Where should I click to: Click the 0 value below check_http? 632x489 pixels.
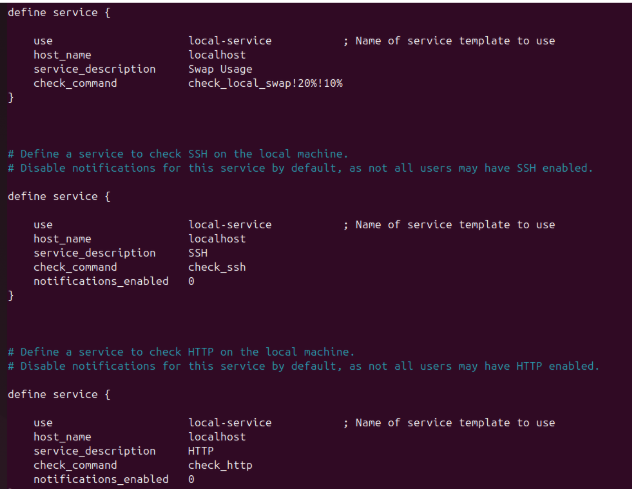point(191,479)
